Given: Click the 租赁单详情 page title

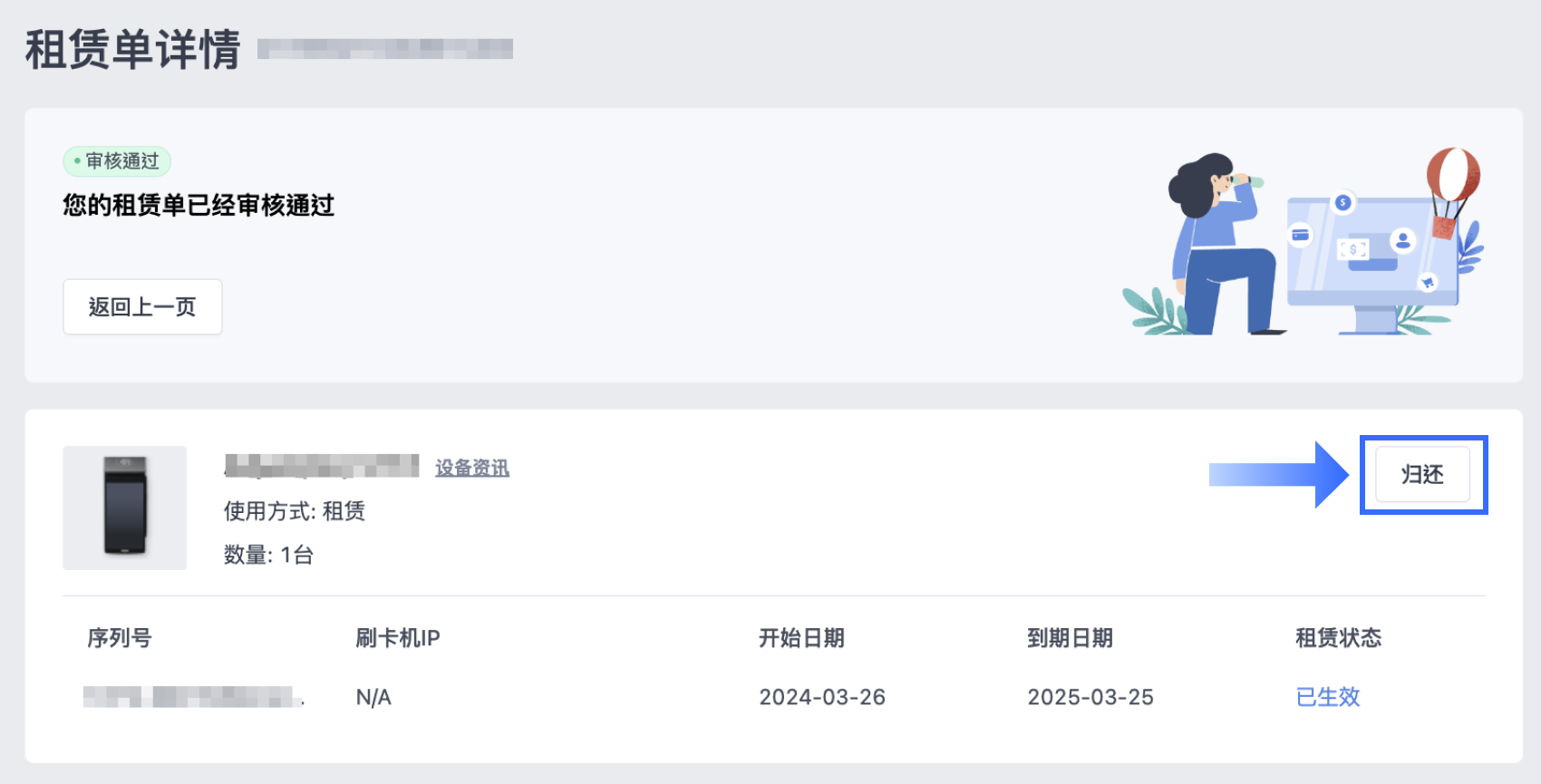Looking at the screenshot, I should [133, 49].
